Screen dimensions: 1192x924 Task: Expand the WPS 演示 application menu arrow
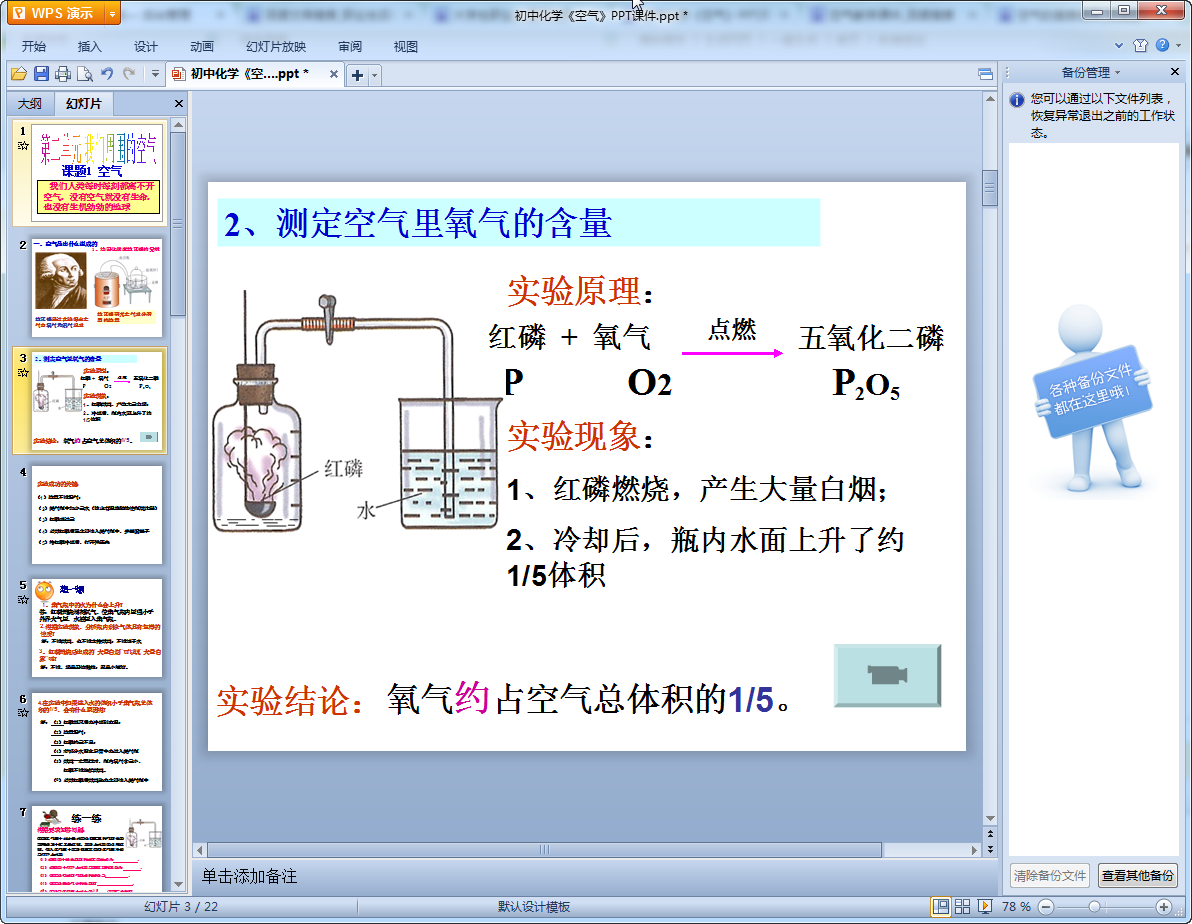111,14
